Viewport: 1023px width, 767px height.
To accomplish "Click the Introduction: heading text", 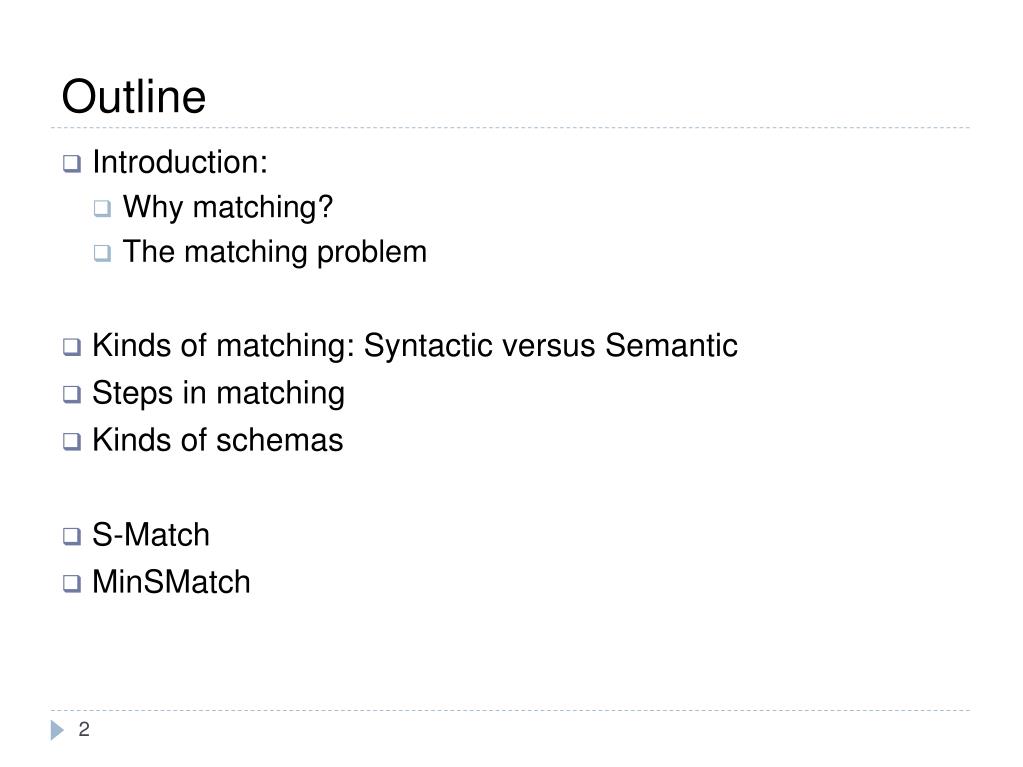I will point(180,162).
